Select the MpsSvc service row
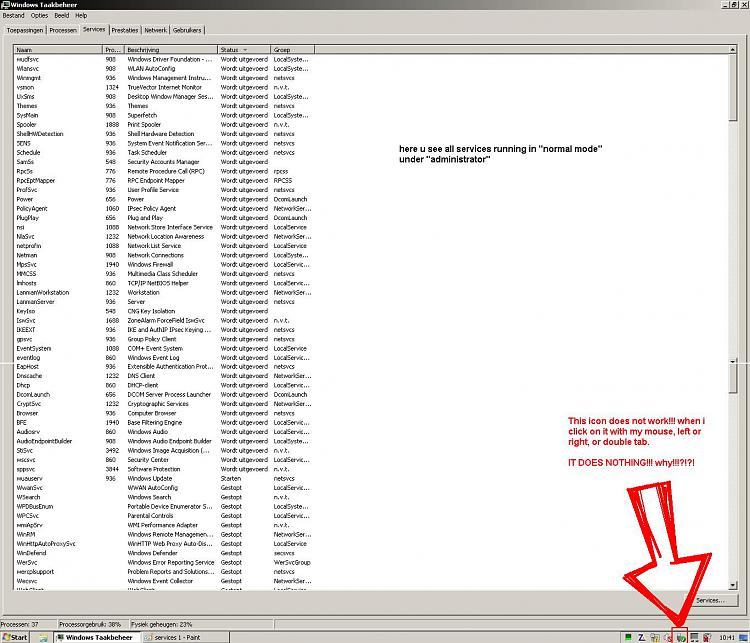The width and height of the screenshot is (750, 643). 164,265
